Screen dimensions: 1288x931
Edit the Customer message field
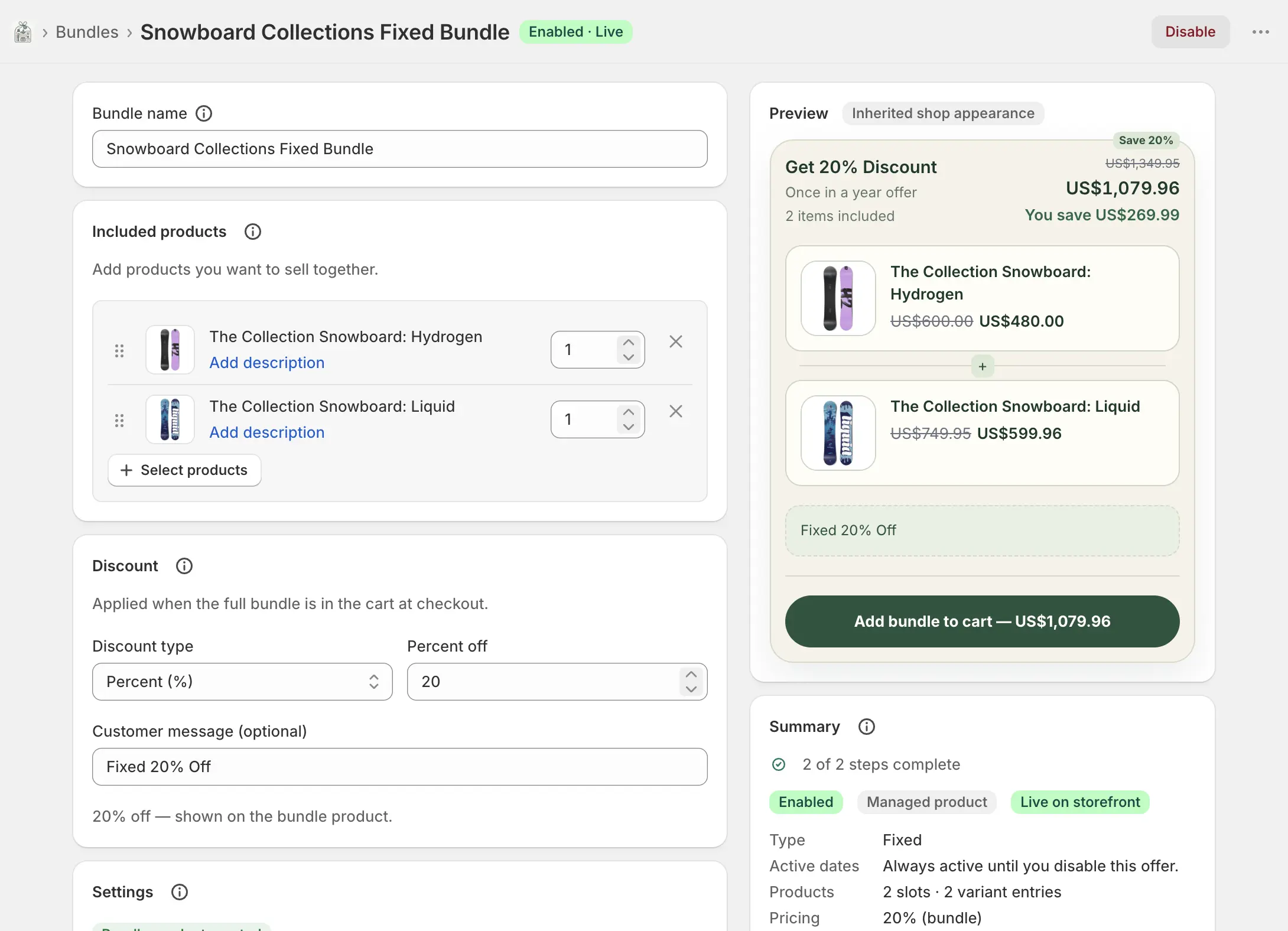tap(399, 767)
